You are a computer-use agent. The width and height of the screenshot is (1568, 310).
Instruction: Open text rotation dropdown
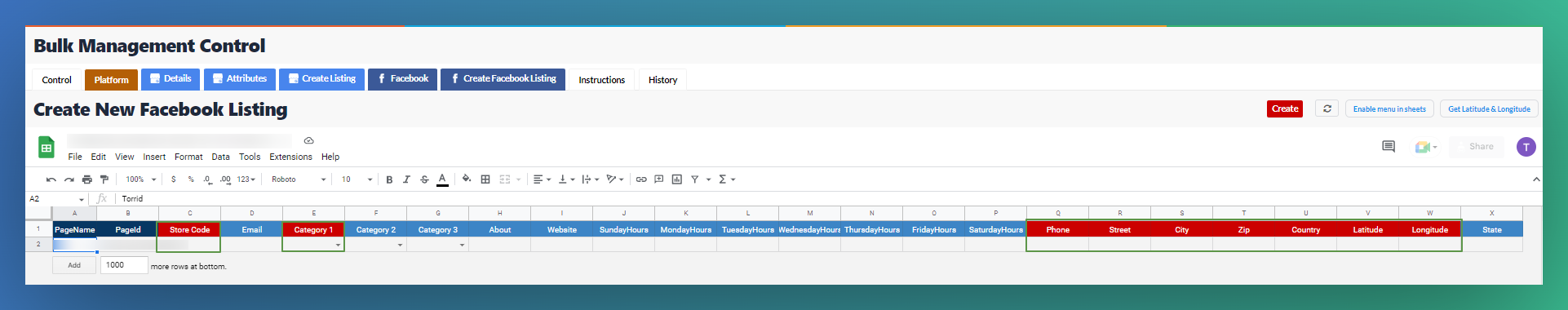tap(615, 179)
